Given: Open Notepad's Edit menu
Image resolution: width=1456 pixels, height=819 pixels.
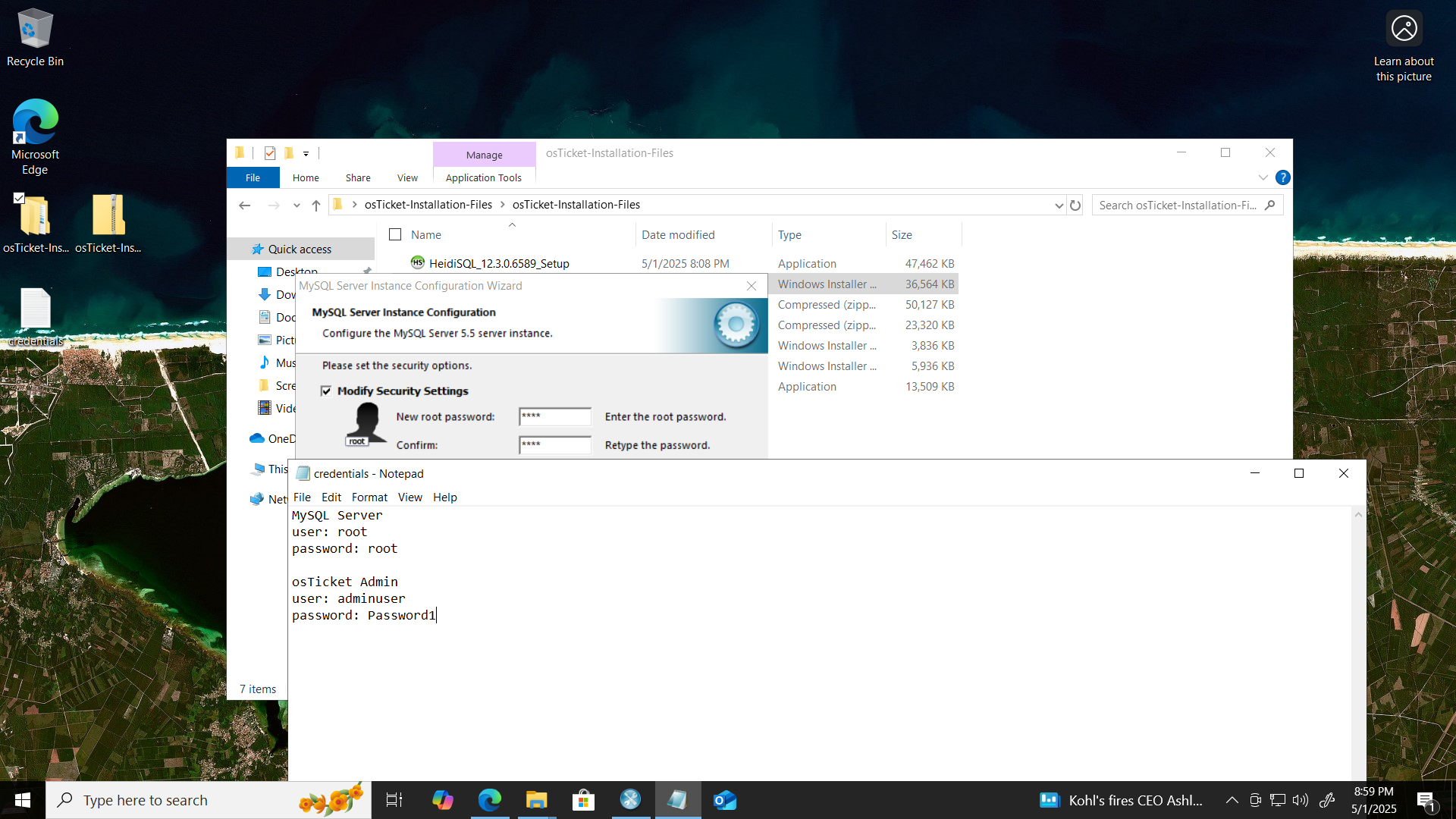Looking at the screenshot, I should [331, 497].
